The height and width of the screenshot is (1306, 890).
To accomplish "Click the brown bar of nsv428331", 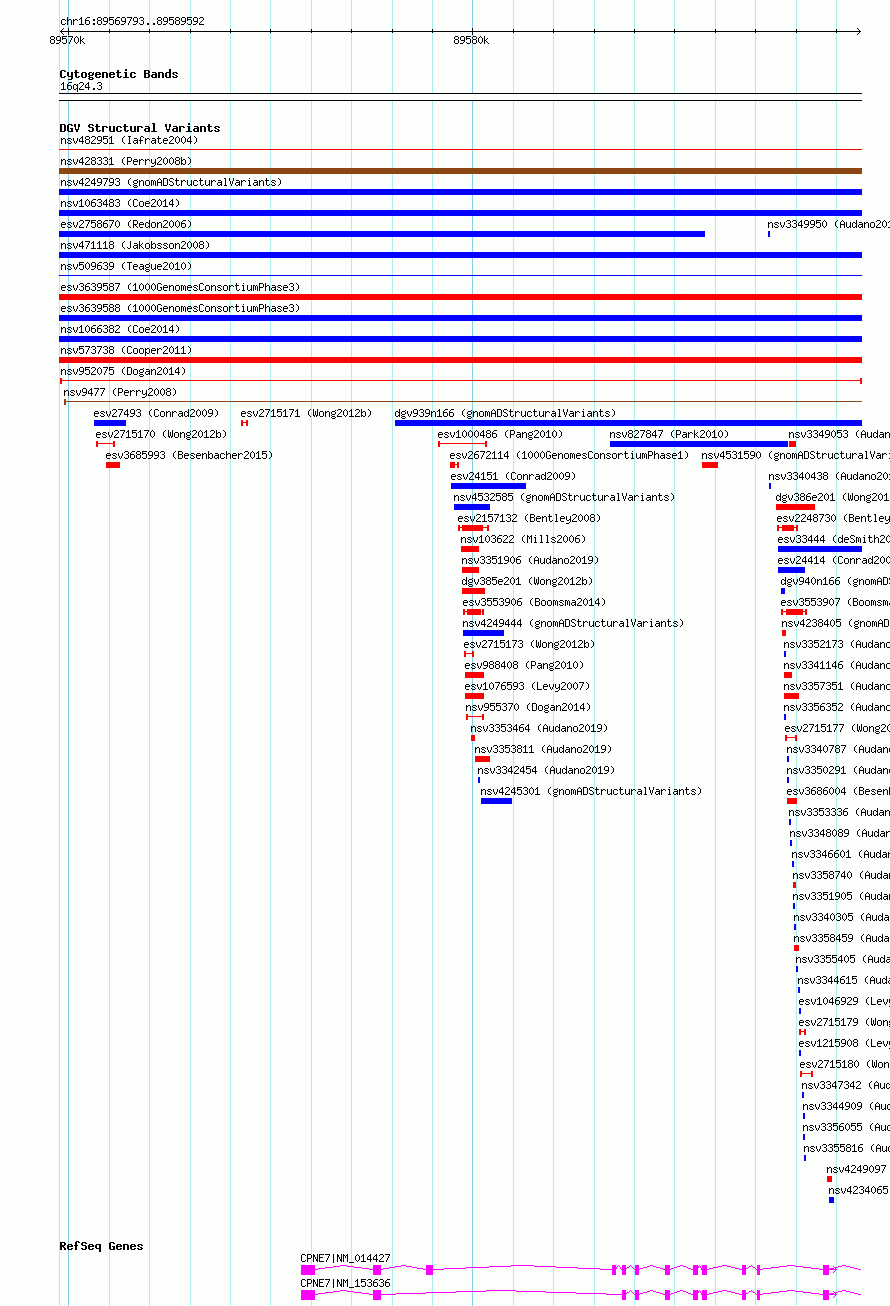I will pyautogui.click(x=460, y=171).
